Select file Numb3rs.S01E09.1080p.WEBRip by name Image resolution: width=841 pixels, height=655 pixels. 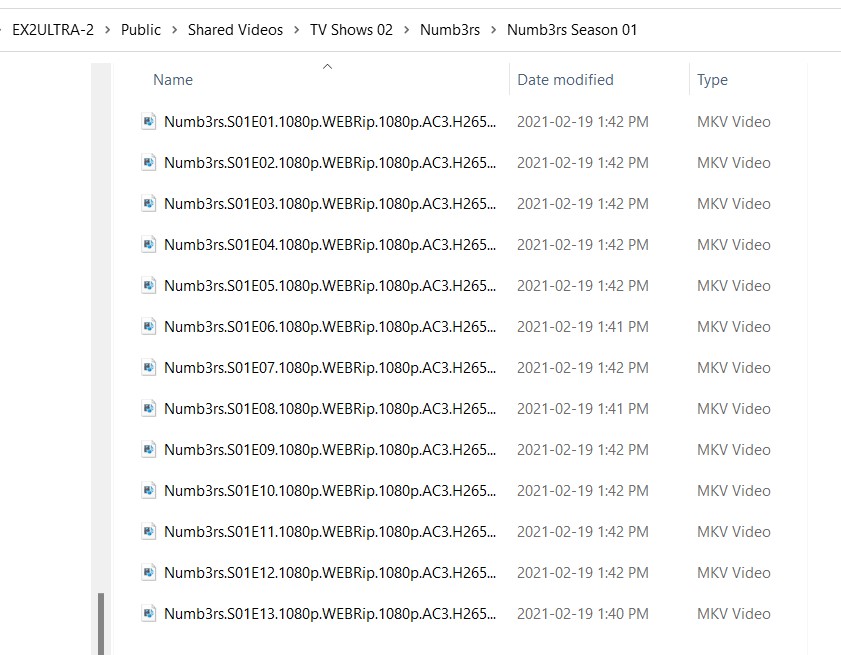(x=330, y=450)
